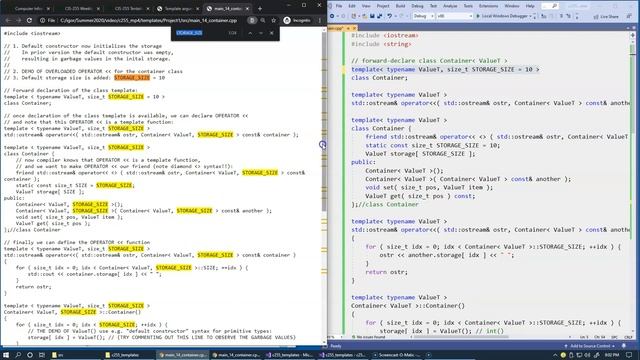Close the find-in-page bar
This screenshot has height=360, width=640.
[x=271, y=33]
